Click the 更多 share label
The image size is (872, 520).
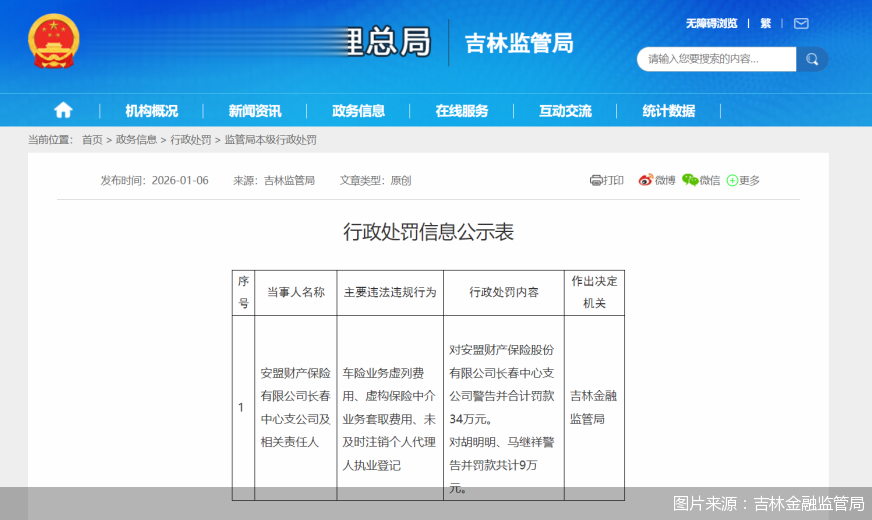point(749,180)
